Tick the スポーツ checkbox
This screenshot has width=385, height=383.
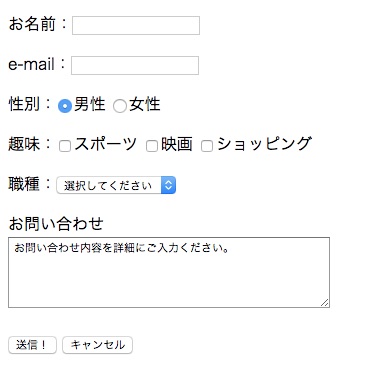[65, 146]
